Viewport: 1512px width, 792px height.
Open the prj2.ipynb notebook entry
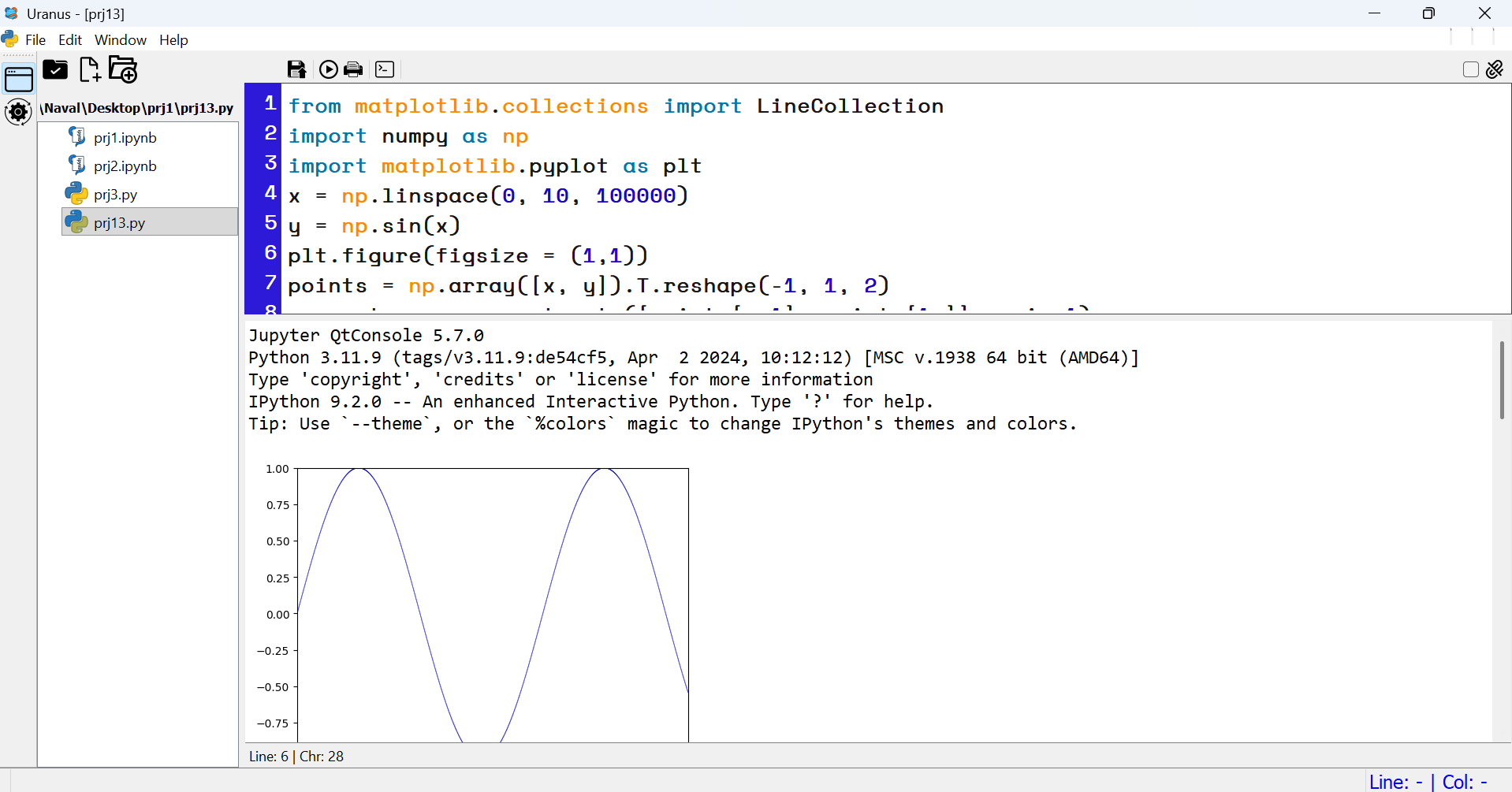pyautogui.click(x=125, y=165)
